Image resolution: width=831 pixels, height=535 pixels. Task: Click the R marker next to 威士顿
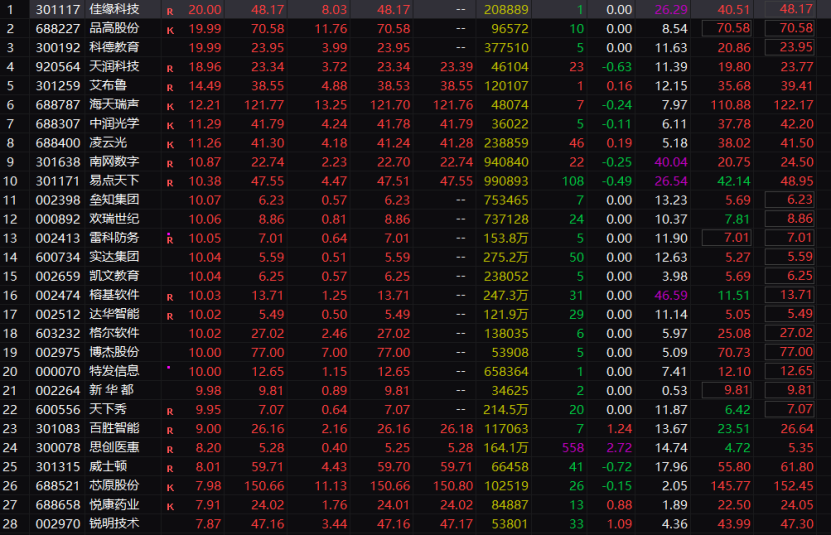pos(169,467)
